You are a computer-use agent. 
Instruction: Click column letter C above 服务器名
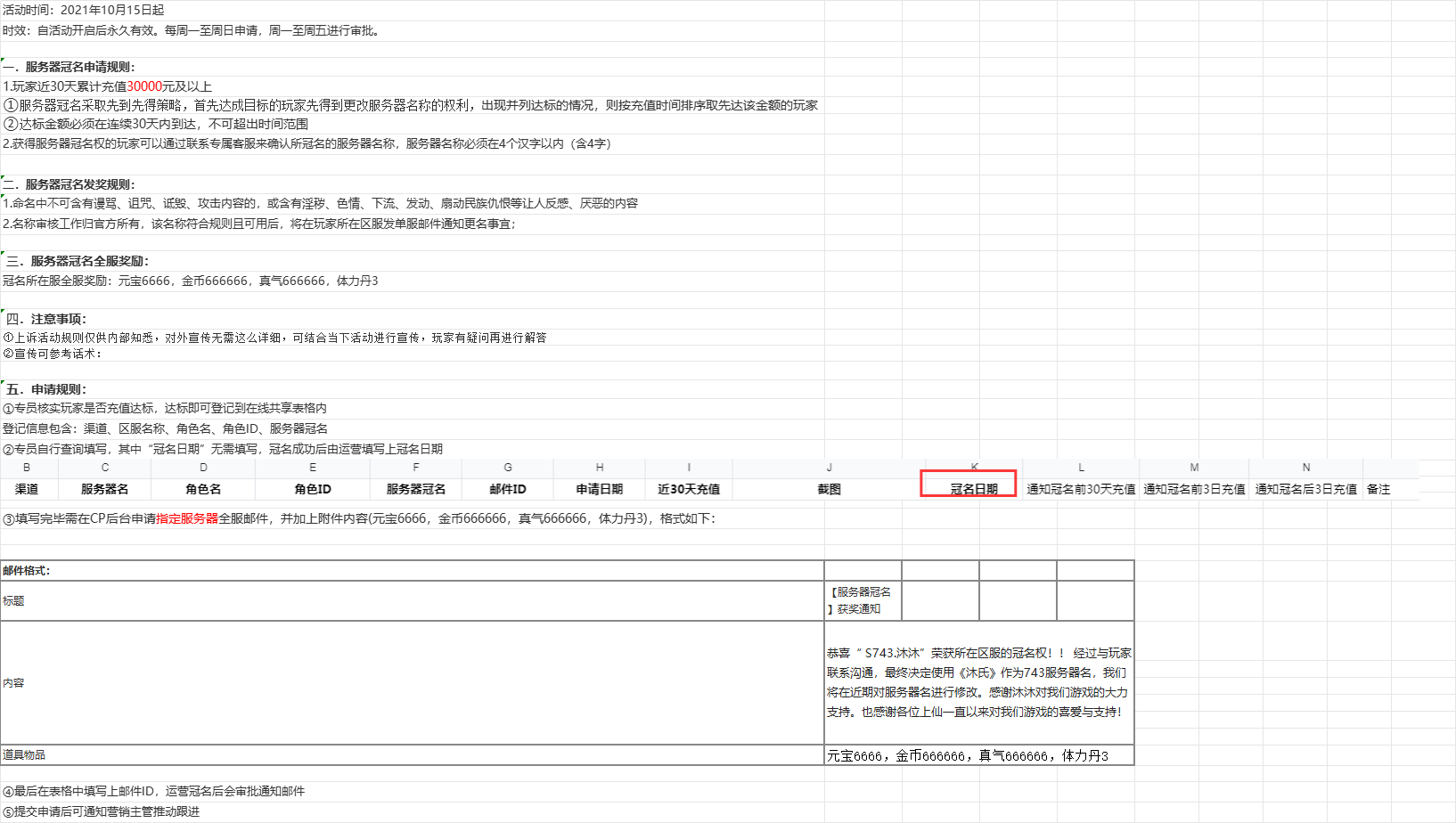pyautogui.click(x=104, y=468)
